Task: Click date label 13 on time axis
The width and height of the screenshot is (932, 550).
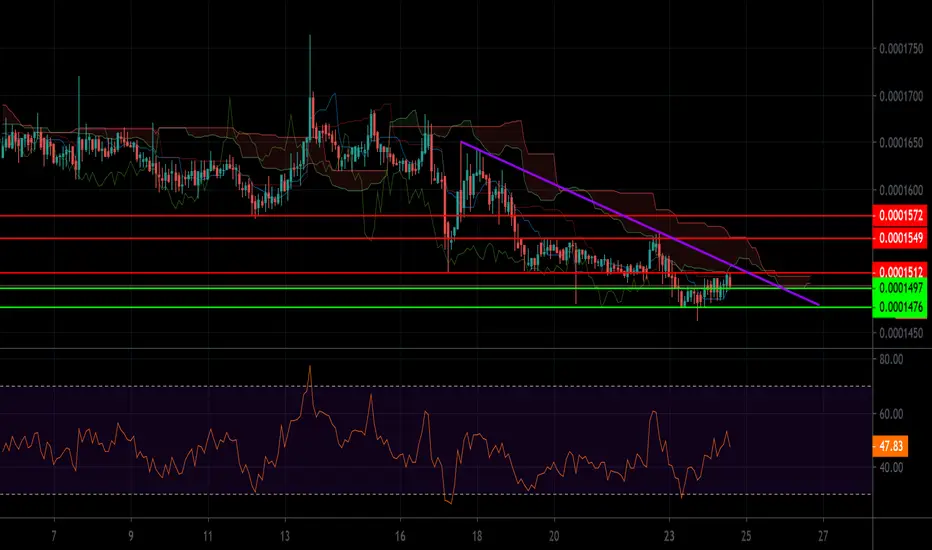Action: 285,536
